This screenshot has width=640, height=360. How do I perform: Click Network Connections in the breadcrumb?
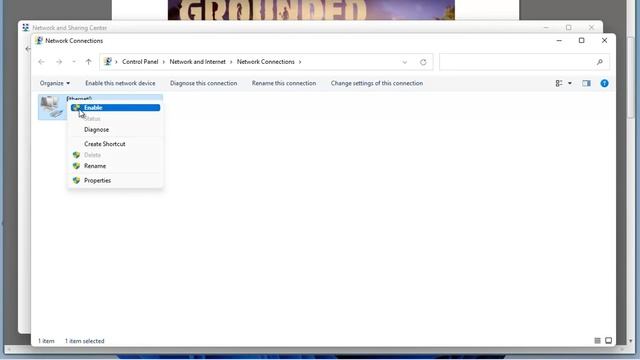click(x=266, y=62)
